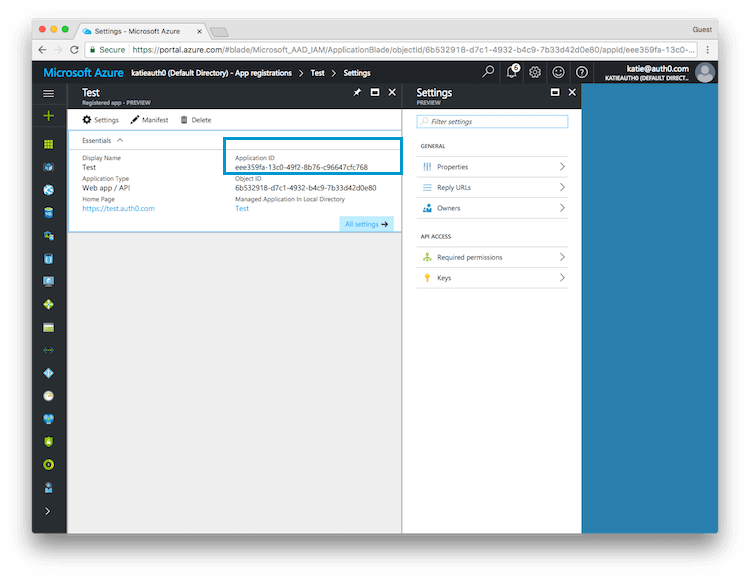Click the Microsoft Azure logo

pyautogui.click(x=83, y=73)
